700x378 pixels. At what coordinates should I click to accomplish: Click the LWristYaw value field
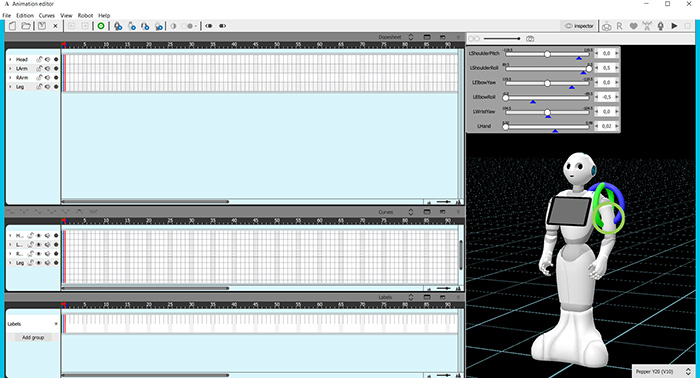coord(606,112)
